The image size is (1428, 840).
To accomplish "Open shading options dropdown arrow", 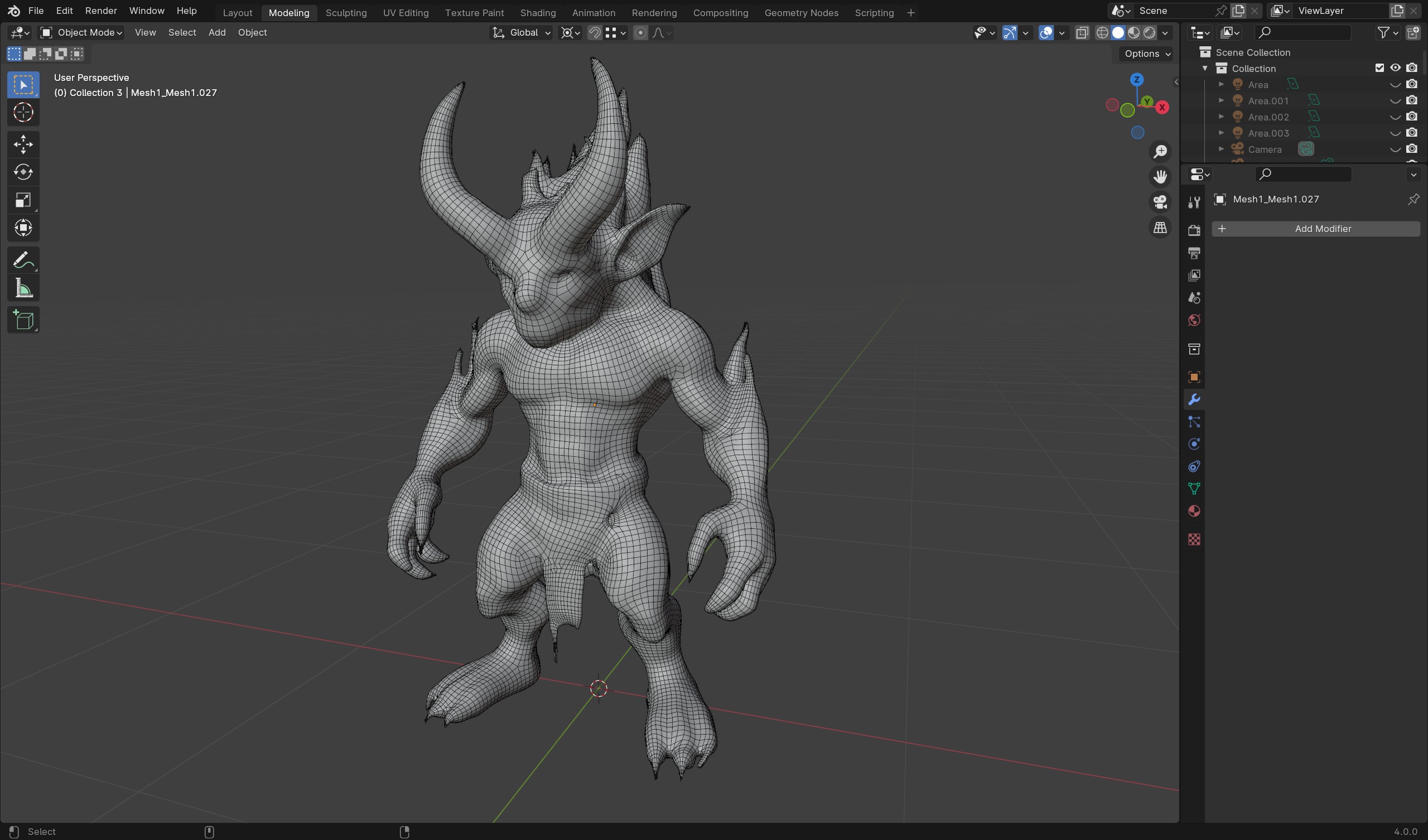I will (1165, 32).
